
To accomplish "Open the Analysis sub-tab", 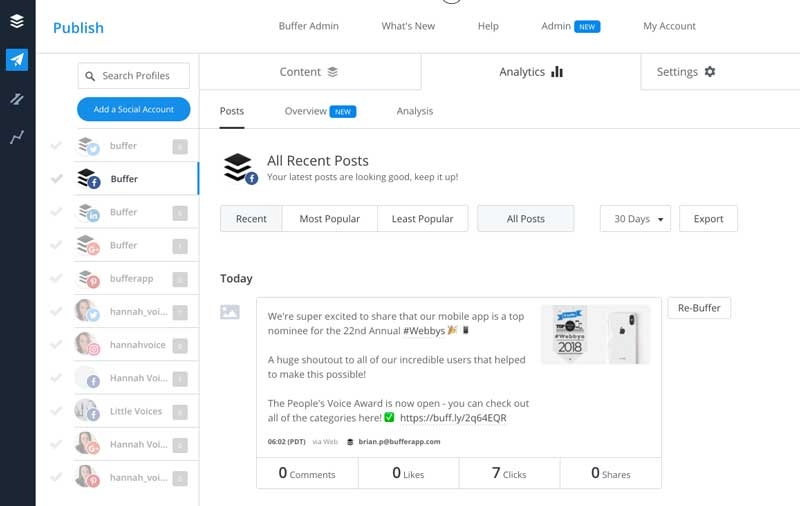I will point(414,111).
